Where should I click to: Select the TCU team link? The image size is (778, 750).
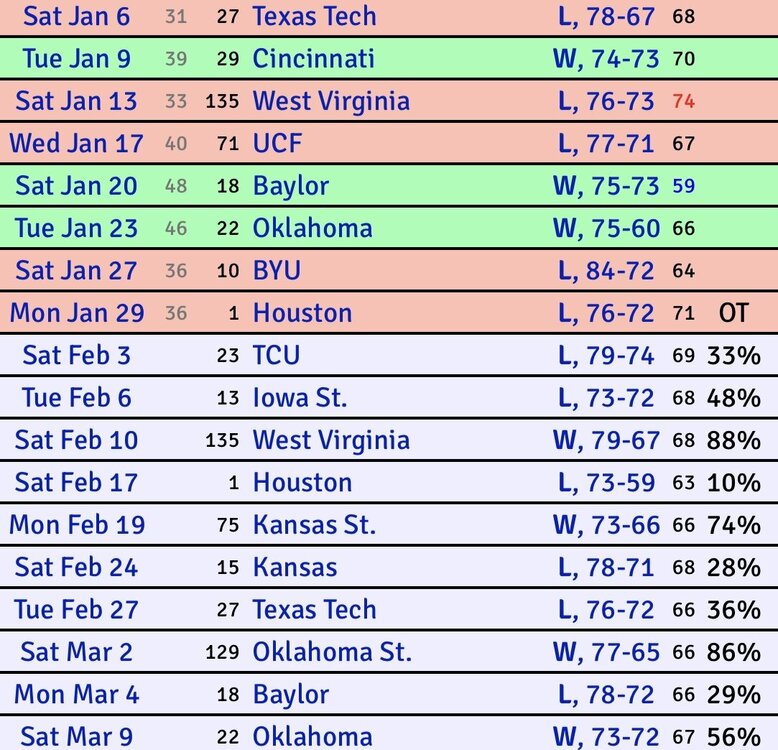point(276,356)
